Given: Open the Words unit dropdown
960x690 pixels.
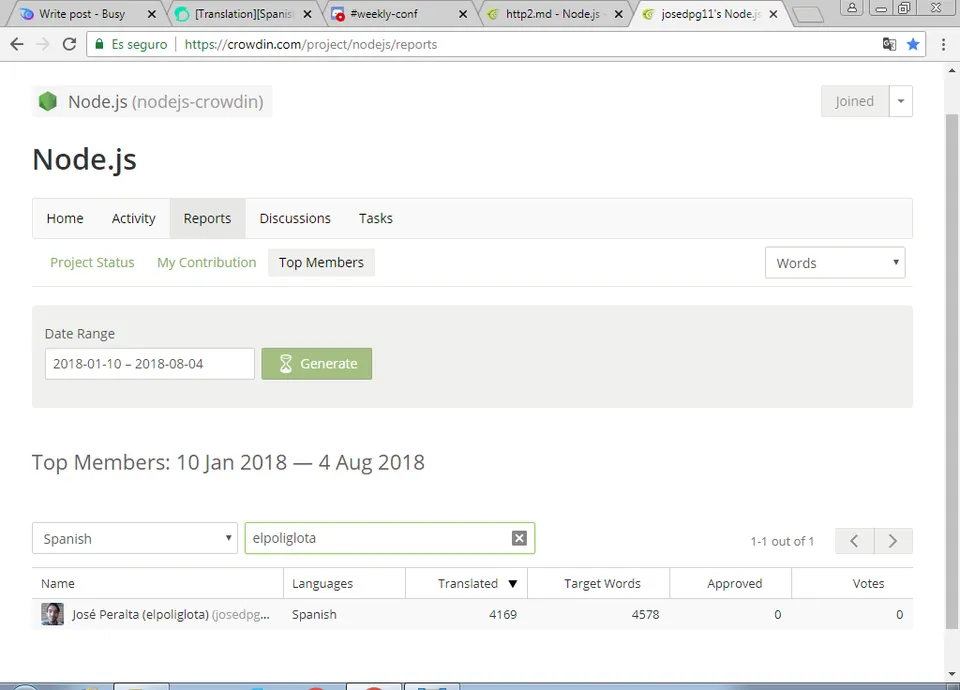Looking at the screenshot, I should click(x=835, y=263).
